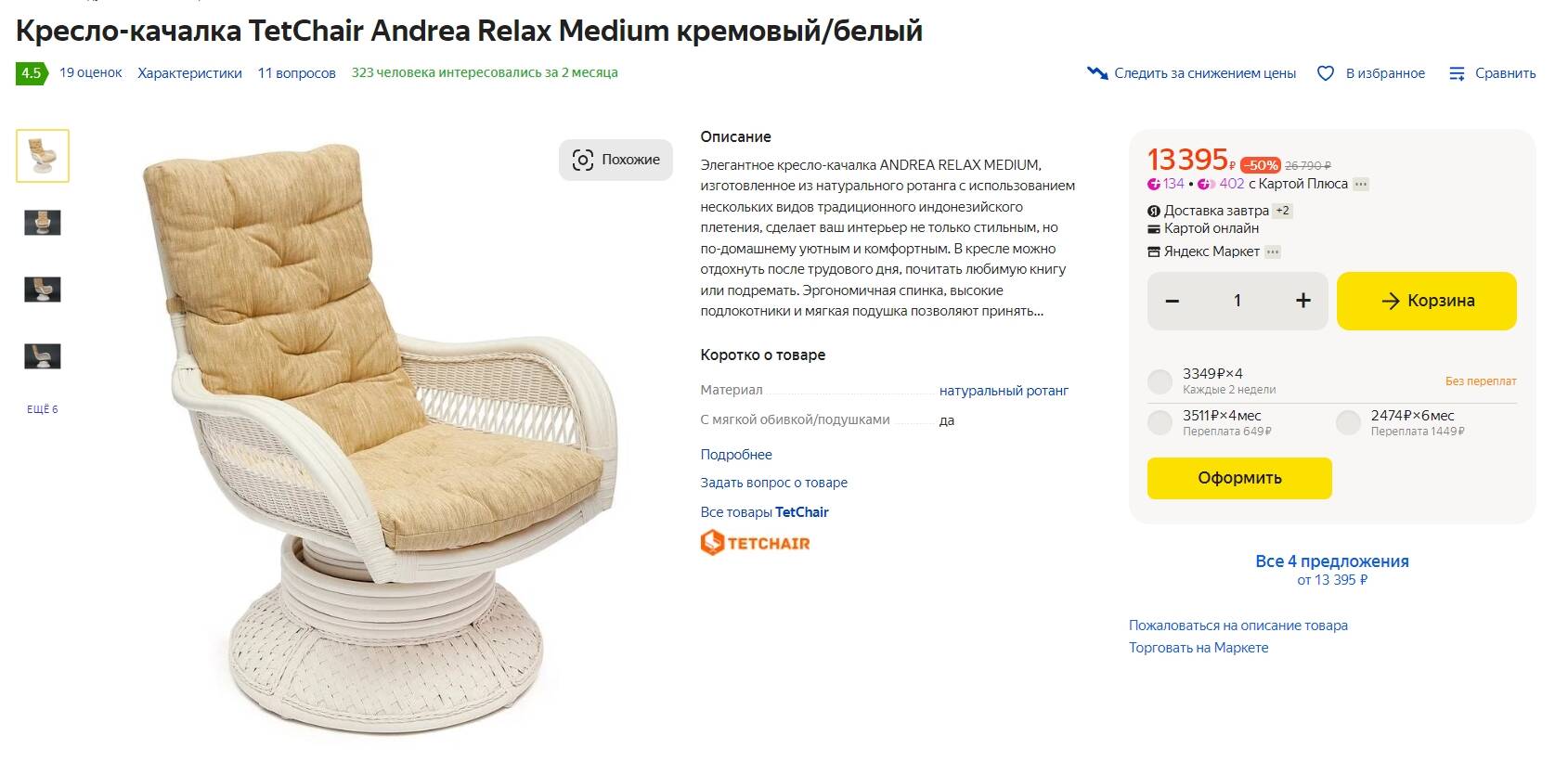Select the 3349₽×4 installment option
Screen dimensions: 1568x774
tap(1160, 381)
